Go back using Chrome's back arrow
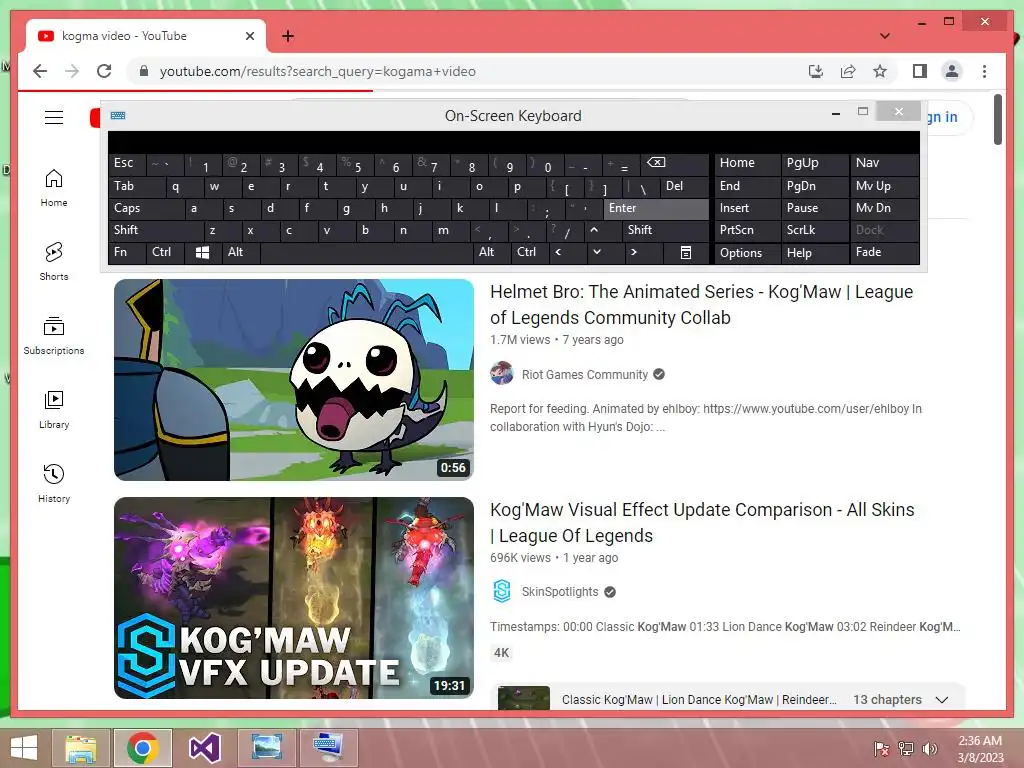The height and width of the screenshot is (768, 1024). coord(40,71)
